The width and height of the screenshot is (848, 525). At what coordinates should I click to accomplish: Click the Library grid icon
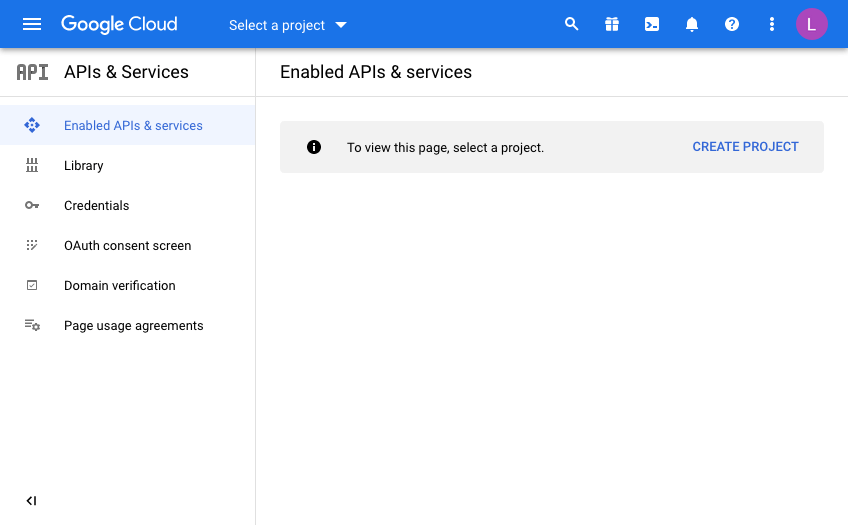point(32,165)
